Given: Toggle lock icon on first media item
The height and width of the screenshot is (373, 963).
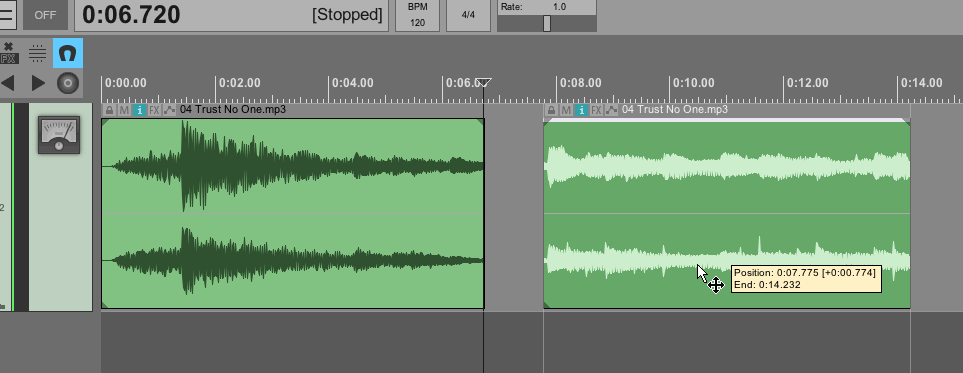Looking at the screenshot, I should 109,110.
